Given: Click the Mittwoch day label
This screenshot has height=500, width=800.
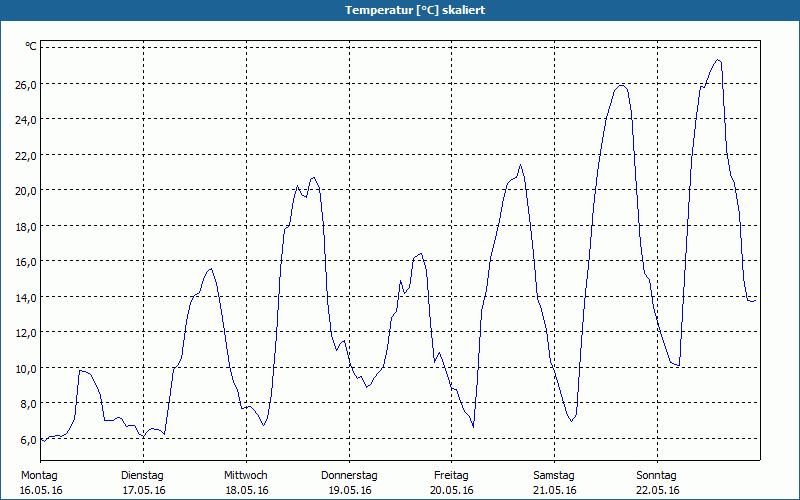Looking at the screenshot, I should point(245,476).
